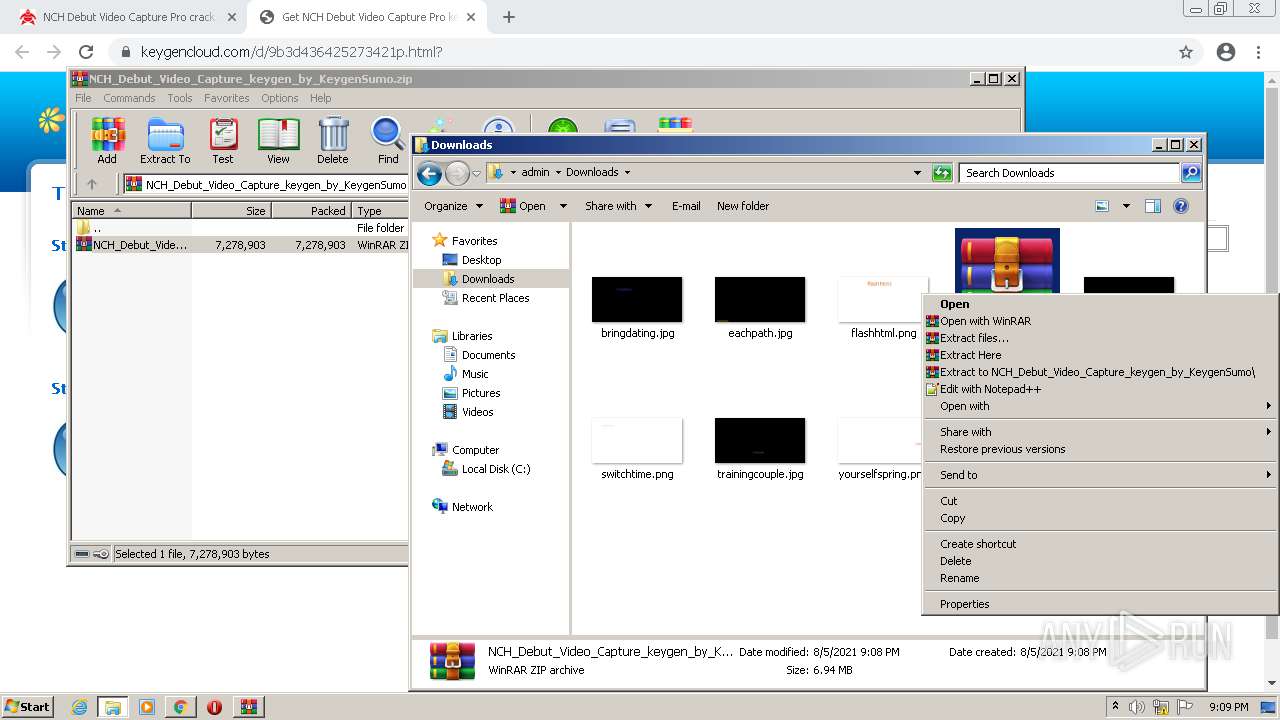The width and height of the screenshot is (1280, 720).
Task: Click WinRAR Add toolbar icon
Action: click(107, 140)
